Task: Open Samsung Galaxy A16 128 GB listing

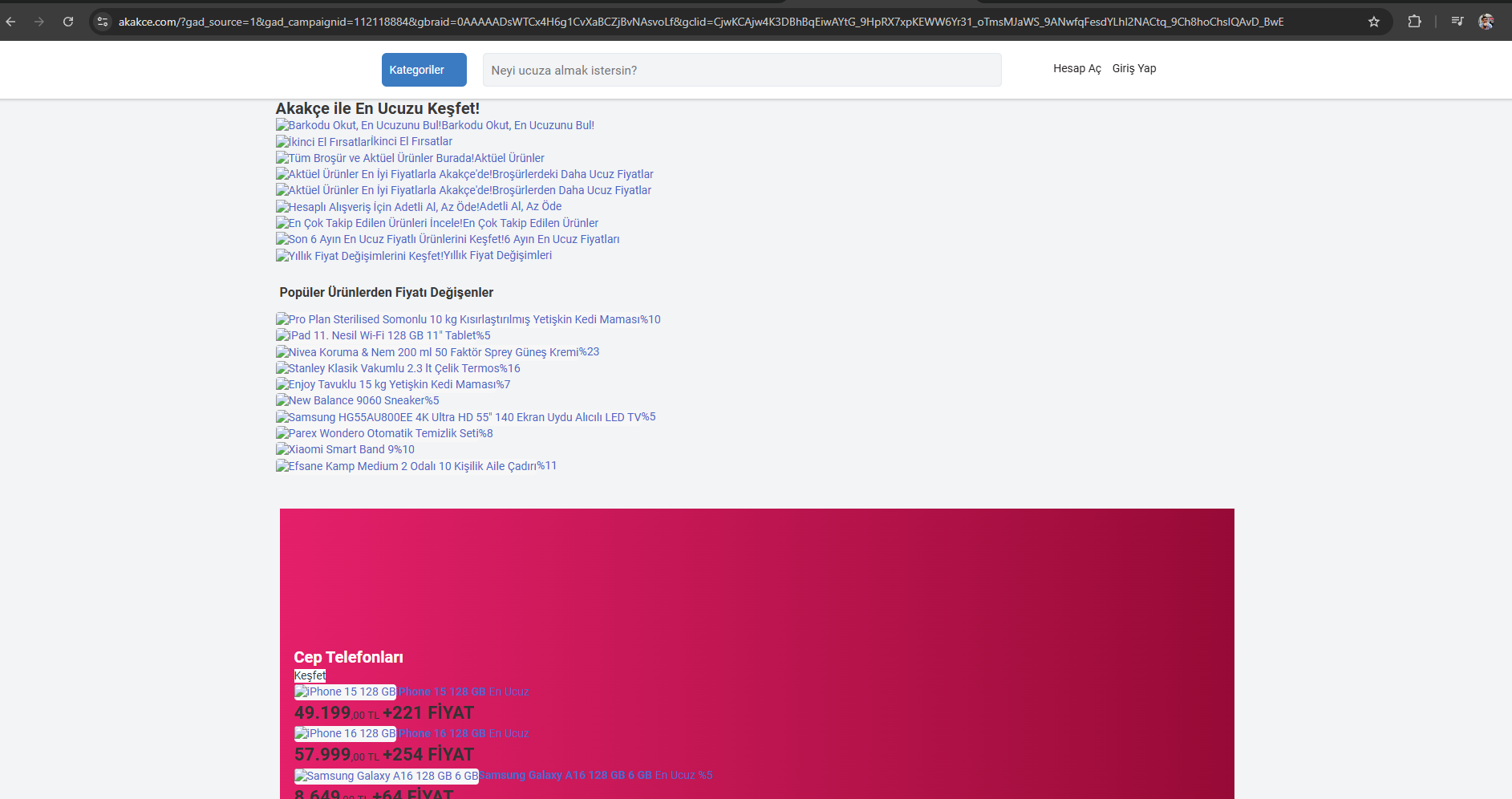Action: [503, 776]
